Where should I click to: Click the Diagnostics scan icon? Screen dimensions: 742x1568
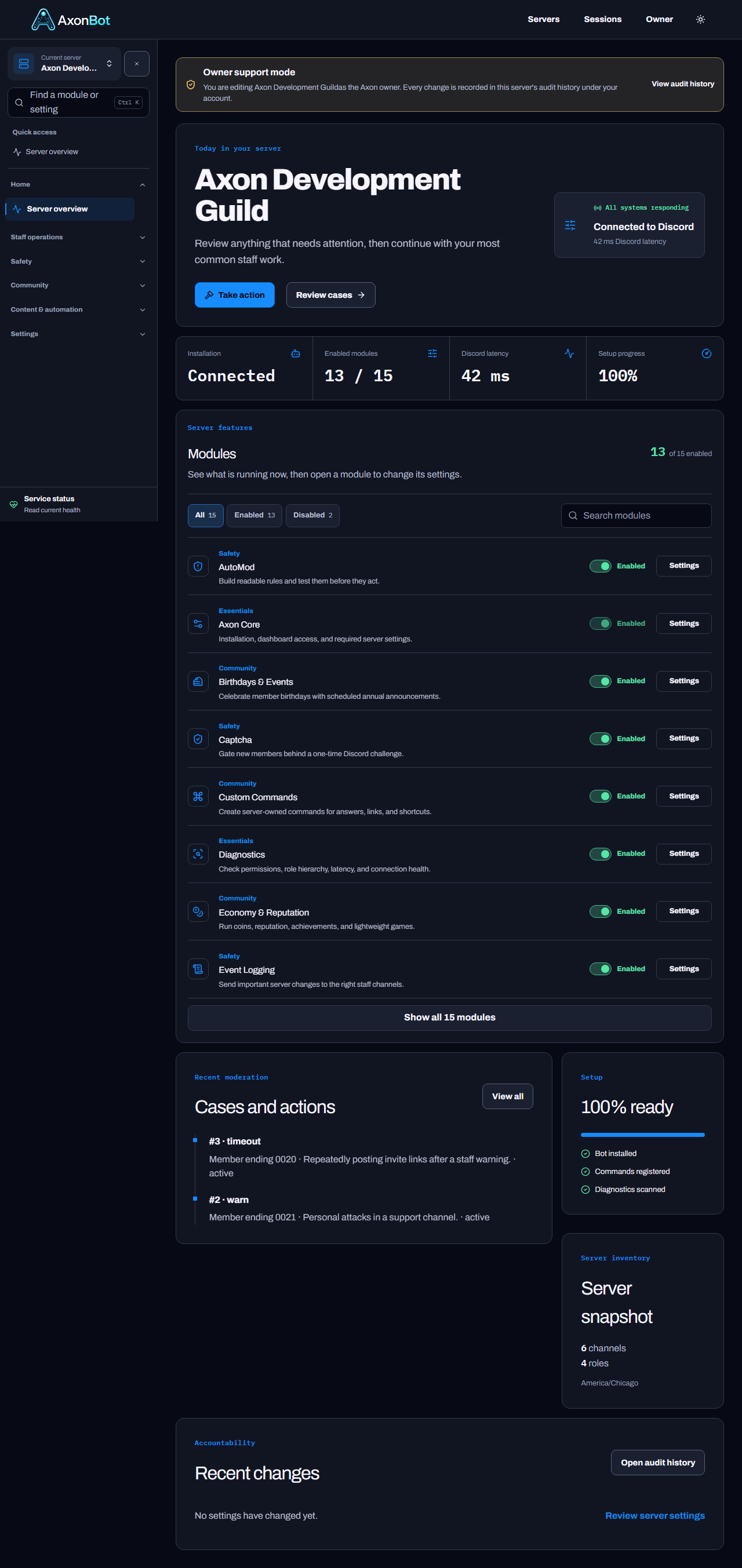pyautogui.click(x=198, y=854)
